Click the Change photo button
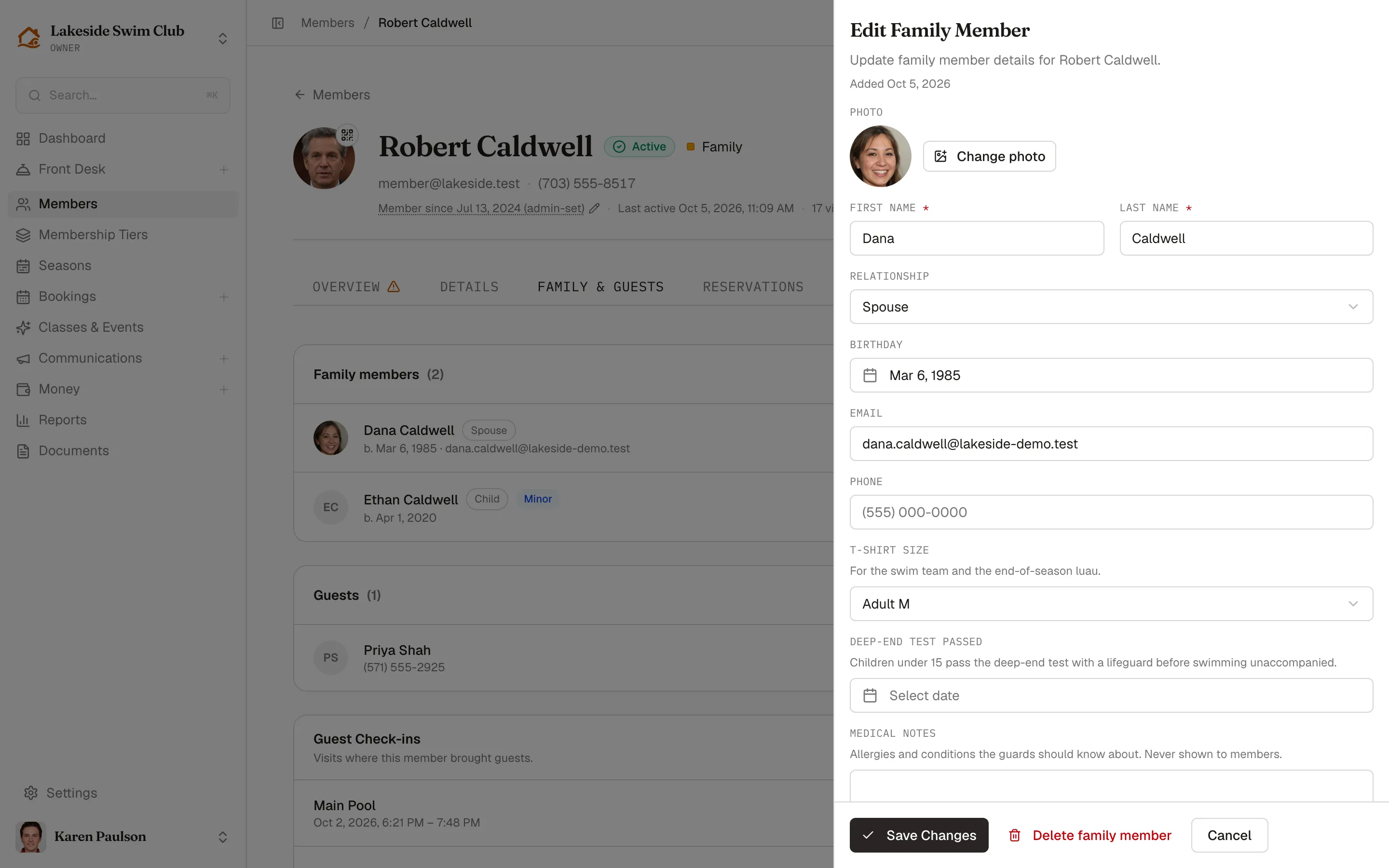 [989, 156]
